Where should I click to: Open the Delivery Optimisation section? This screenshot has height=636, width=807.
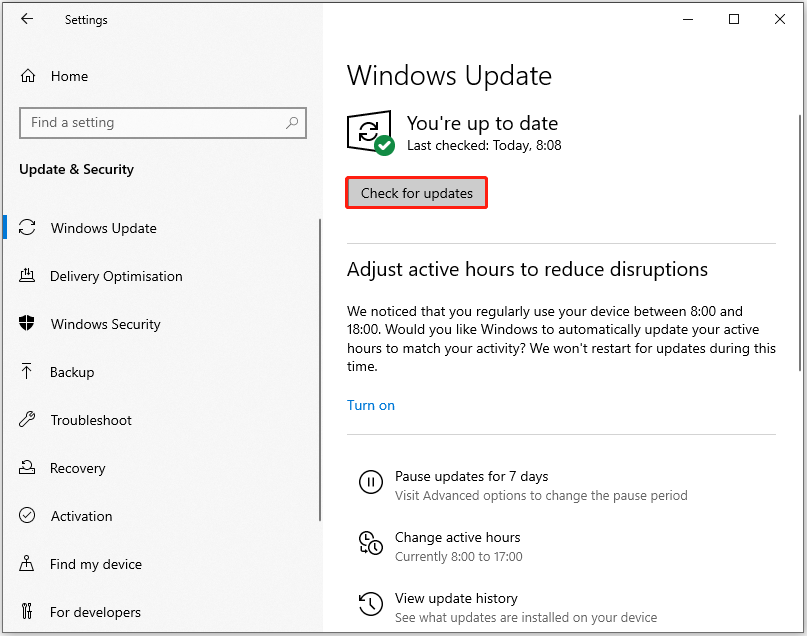(x=116, y=276)
